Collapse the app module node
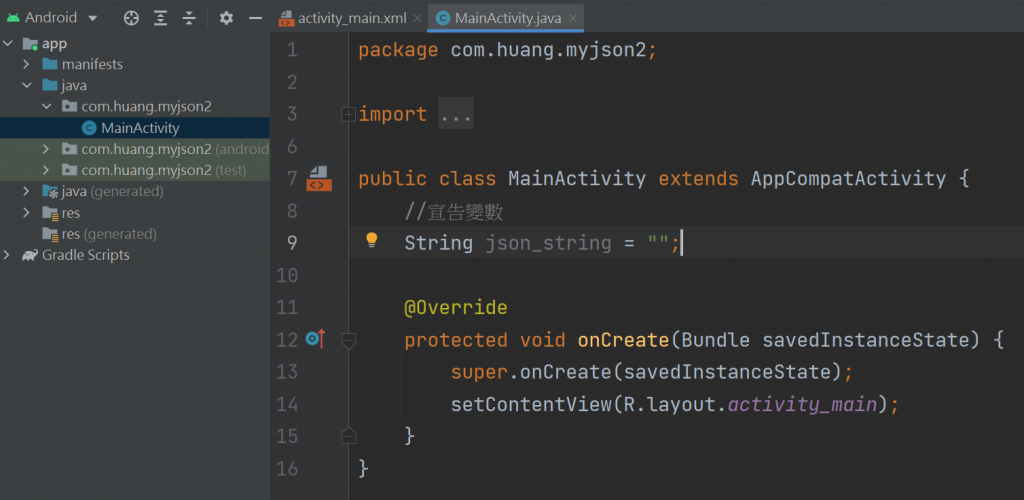The height and width of the screenshot is (500, 1024). 8,44
